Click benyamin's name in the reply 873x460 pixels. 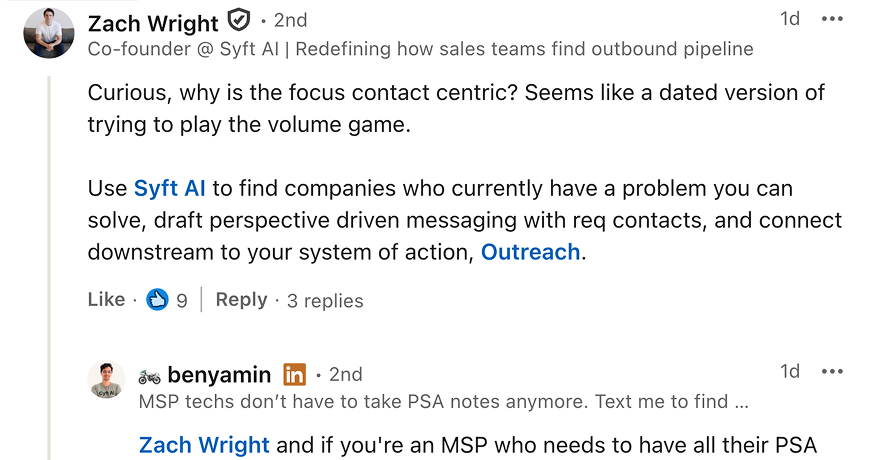[x=219, y=375]
